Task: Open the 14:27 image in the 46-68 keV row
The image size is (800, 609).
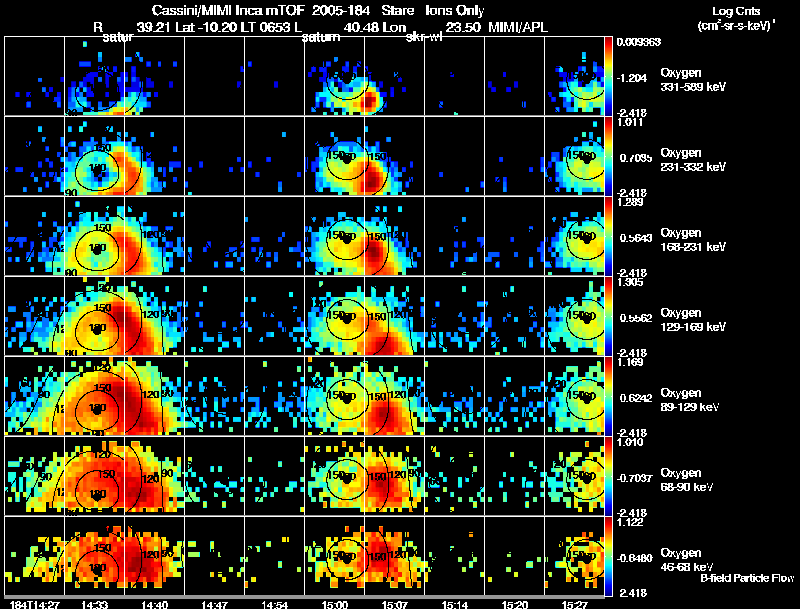Action: pos(34,556)
